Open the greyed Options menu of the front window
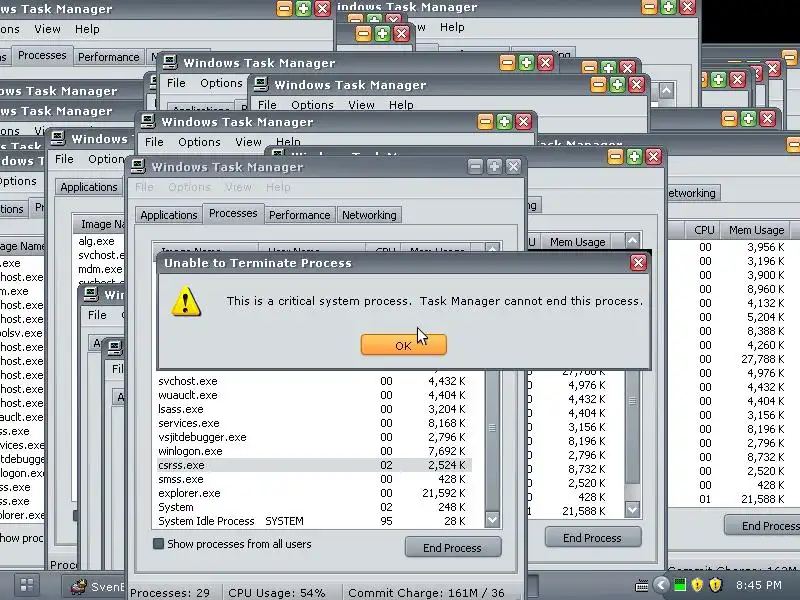This screenshot has width=800, height=600. coord(189,187)
